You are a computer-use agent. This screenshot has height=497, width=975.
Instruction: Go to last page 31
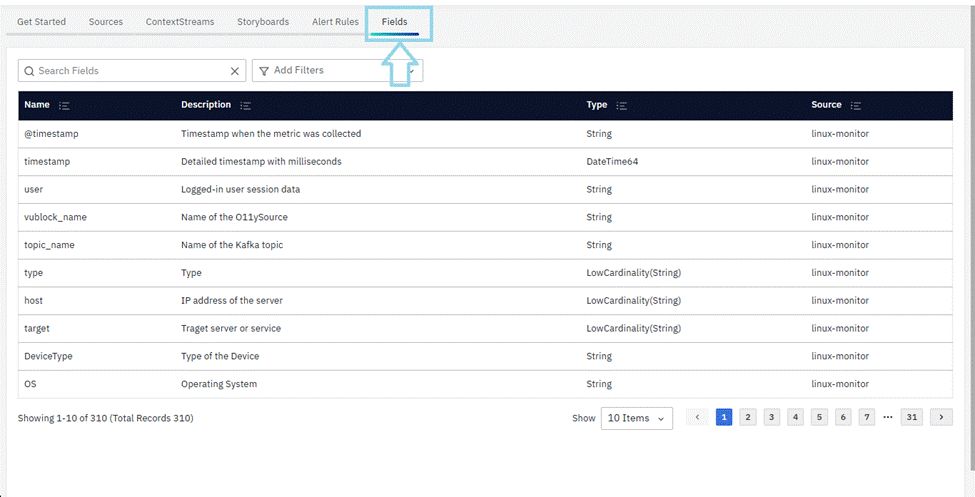pos(911,418)
